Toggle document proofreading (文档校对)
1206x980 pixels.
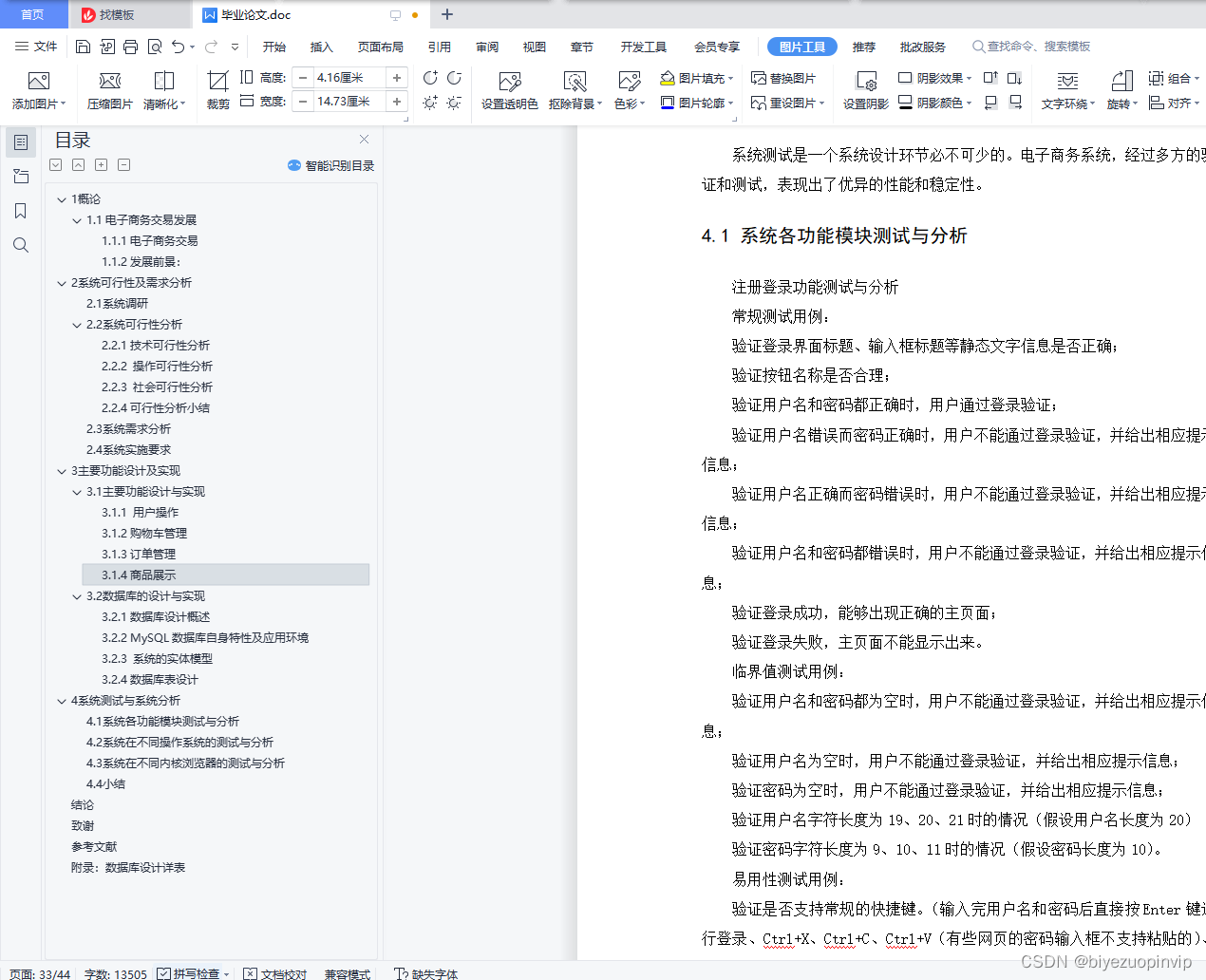pyautogui.click(x=275, y=973)
